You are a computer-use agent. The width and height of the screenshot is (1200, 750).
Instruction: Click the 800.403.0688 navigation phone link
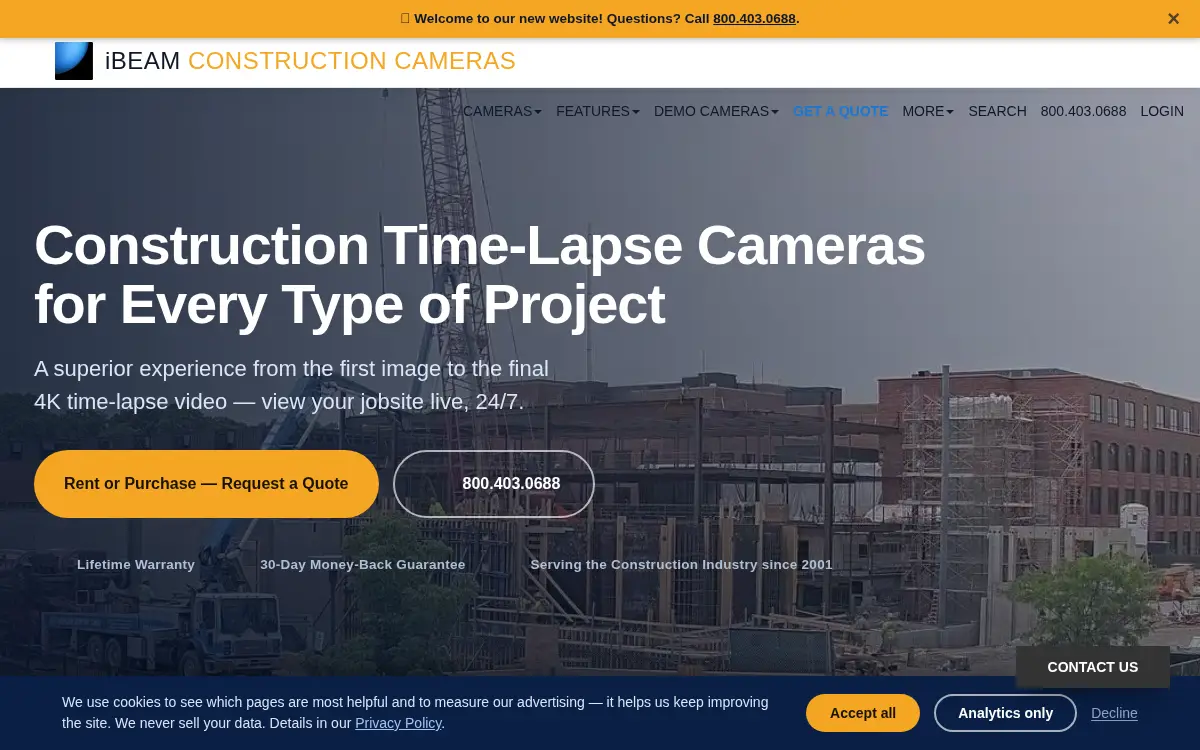click(x=1083, y=111)
